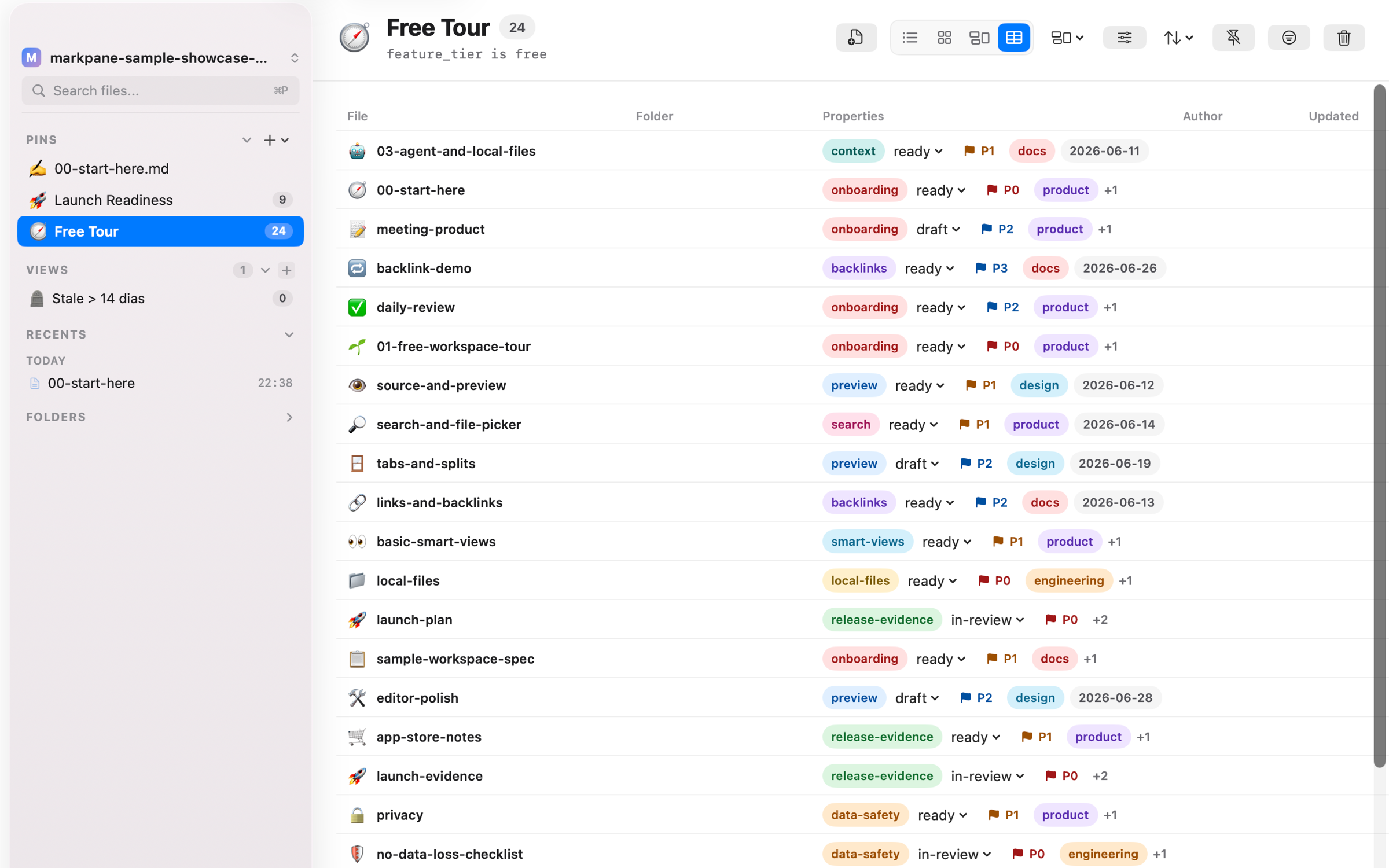Click the compass icon beside Free Tour title
This screenshot has width=1389, height=868.
pos(354,38)
